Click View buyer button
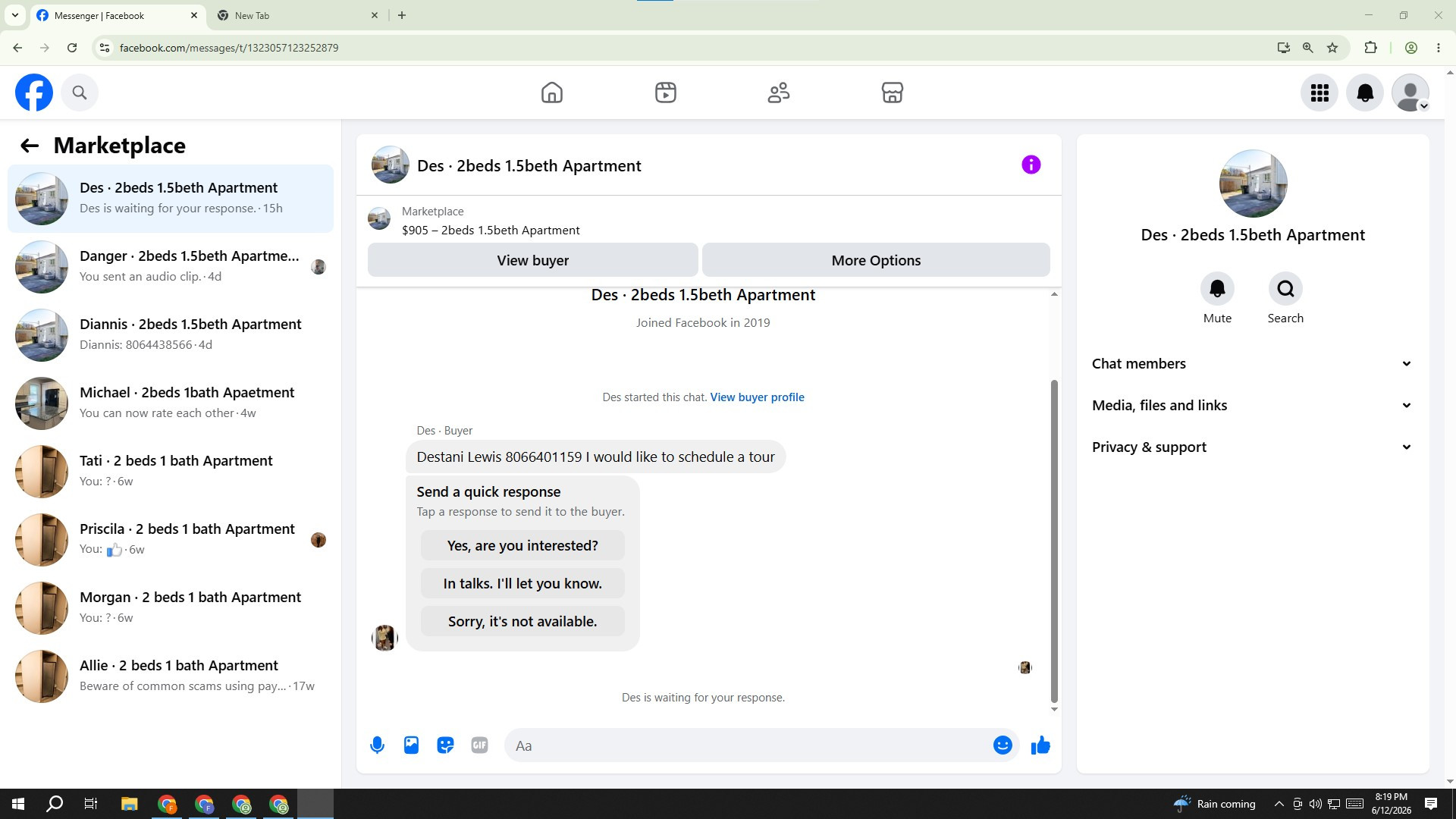This screenshot has width=1456, height=819. (533, 260)
